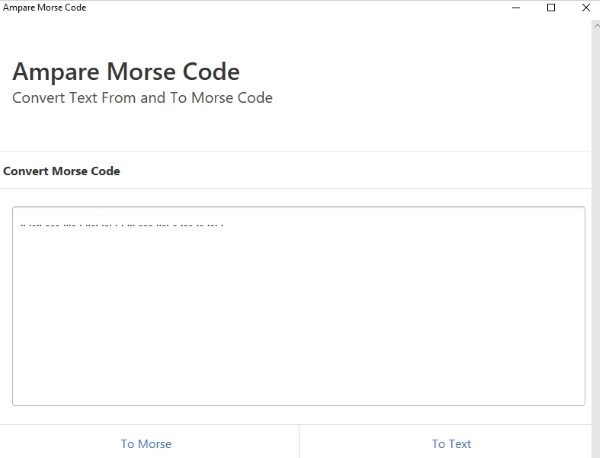Click the To Morse button
600x458 pixels.
[x=147, y=443]
